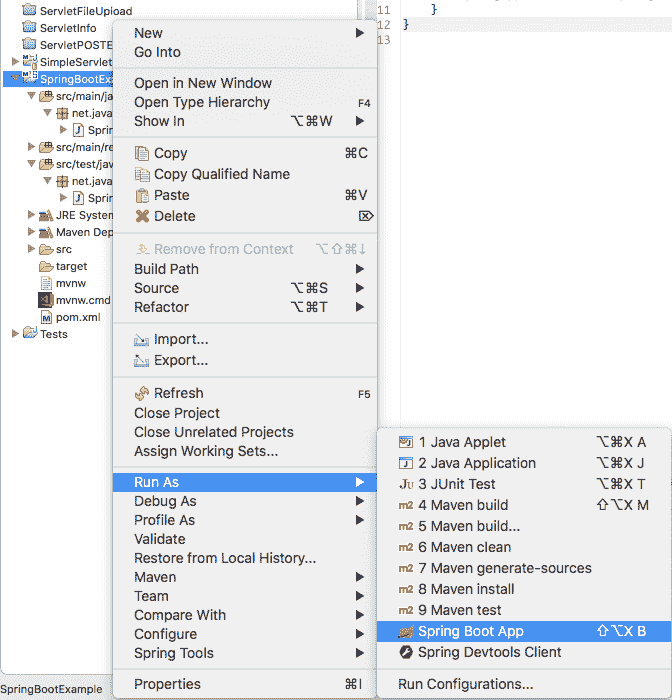Screen dimensions: 672x700
Task: Open the New submenu
Action: [x=245, y=33]
